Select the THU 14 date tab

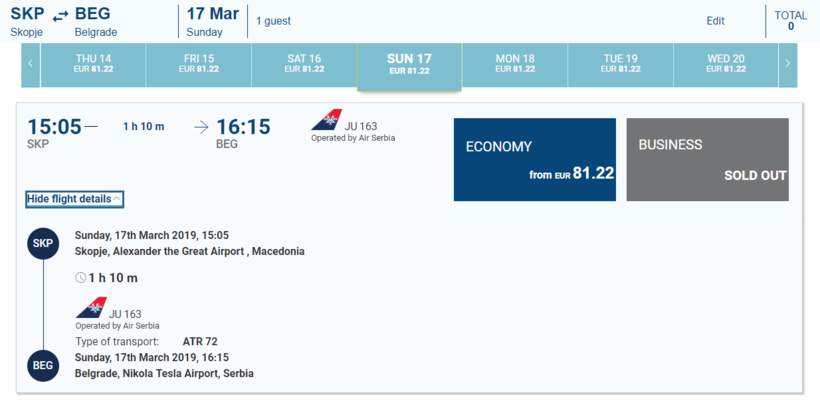[93, 64]
